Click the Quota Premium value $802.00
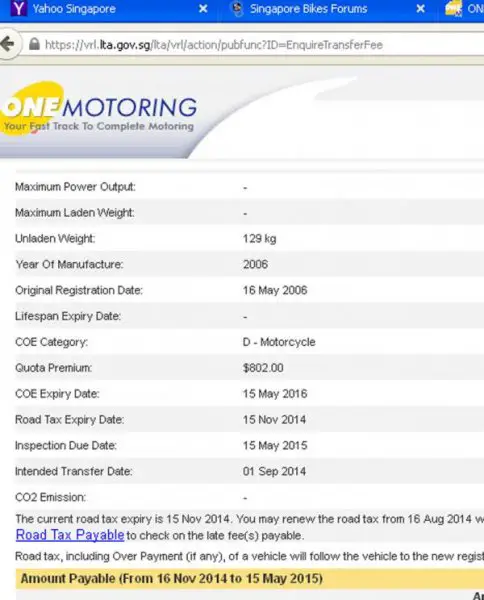 click(x=263, y=368)
